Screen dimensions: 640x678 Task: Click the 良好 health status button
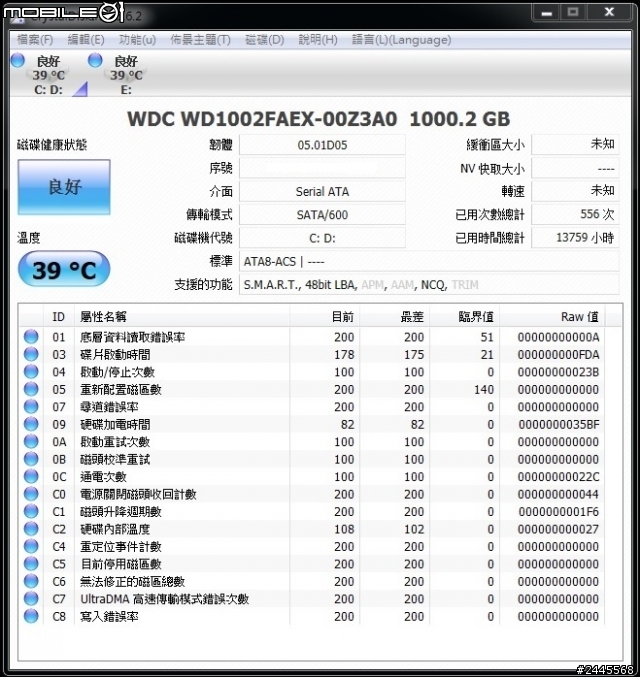[x=64, y=187]
